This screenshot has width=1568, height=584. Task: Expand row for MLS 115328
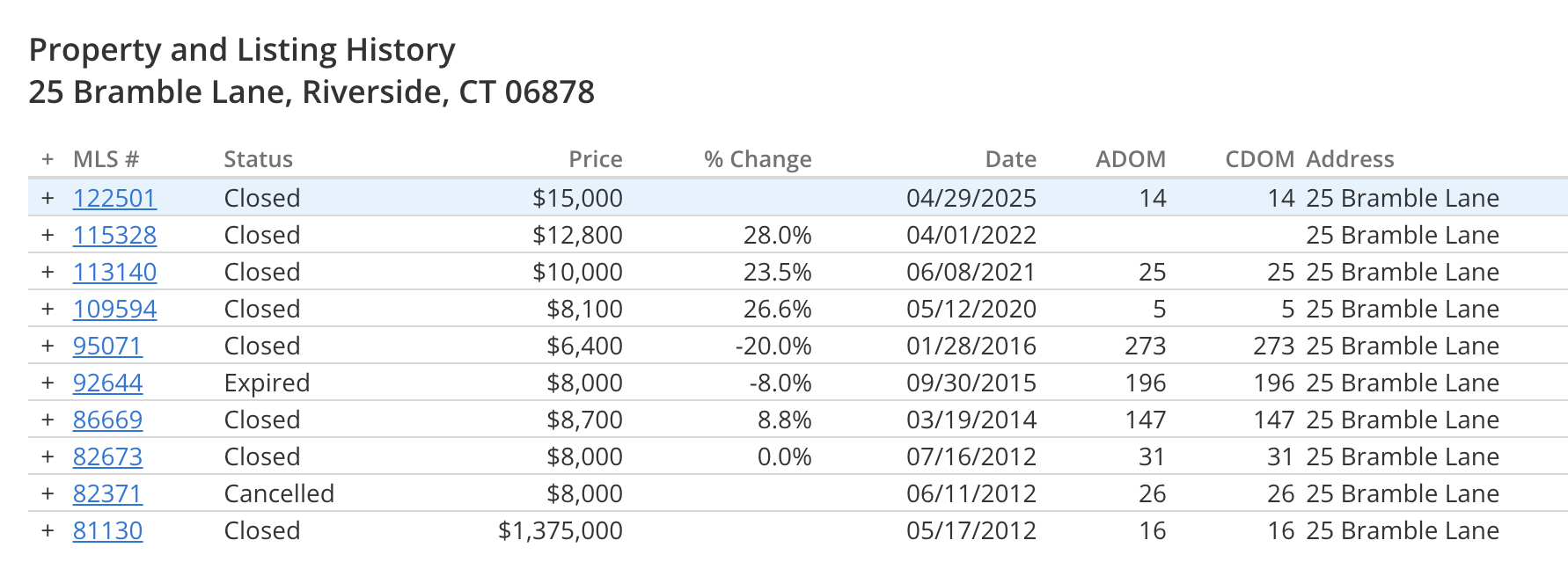click(48, 235)
